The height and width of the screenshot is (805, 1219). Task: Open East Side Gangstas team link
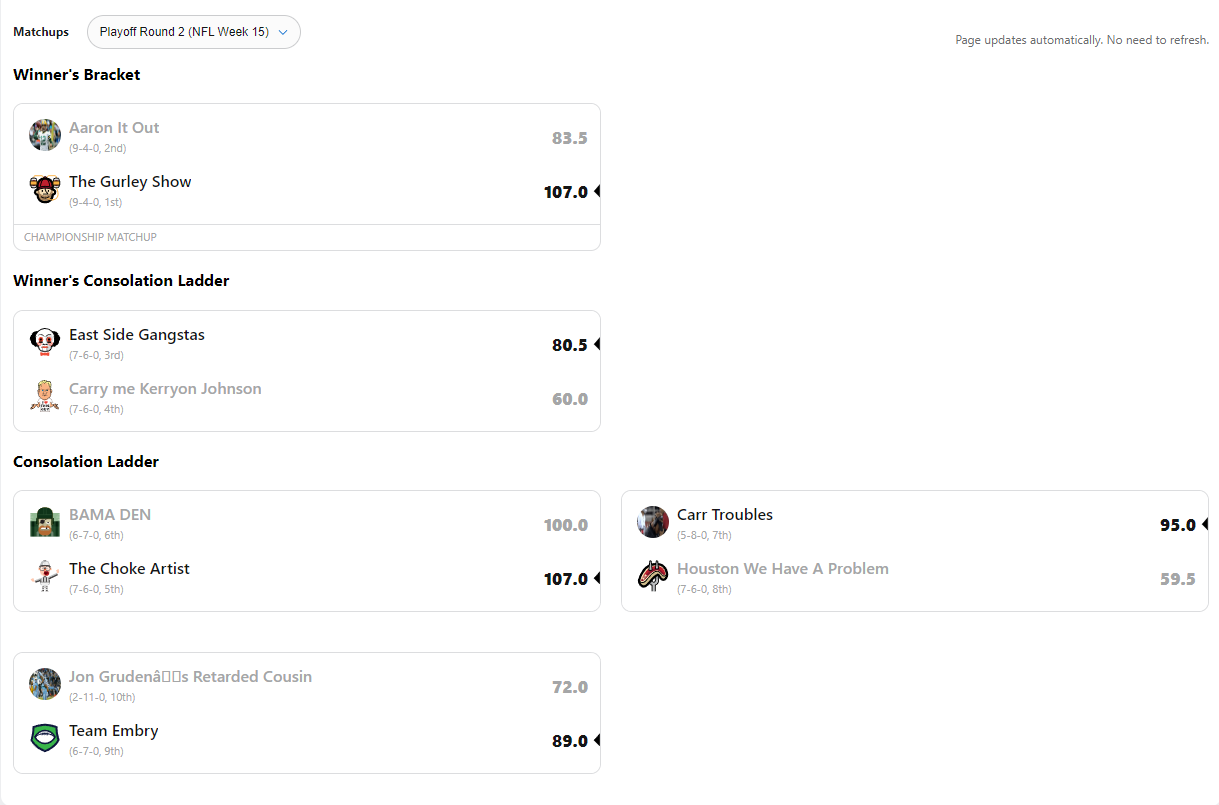click(x=137, y=335)
